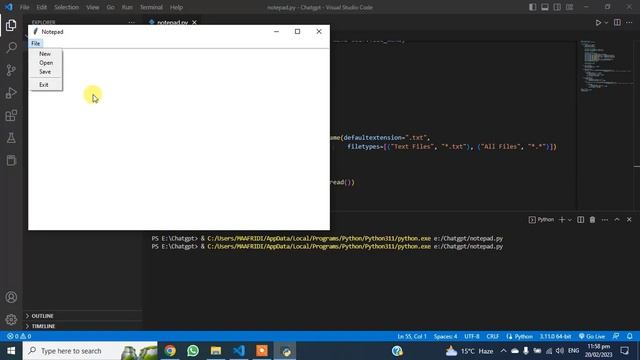Open the Run and Debug view
The height and width of the screenshot is (360, 640).
[x=11, y=93]
